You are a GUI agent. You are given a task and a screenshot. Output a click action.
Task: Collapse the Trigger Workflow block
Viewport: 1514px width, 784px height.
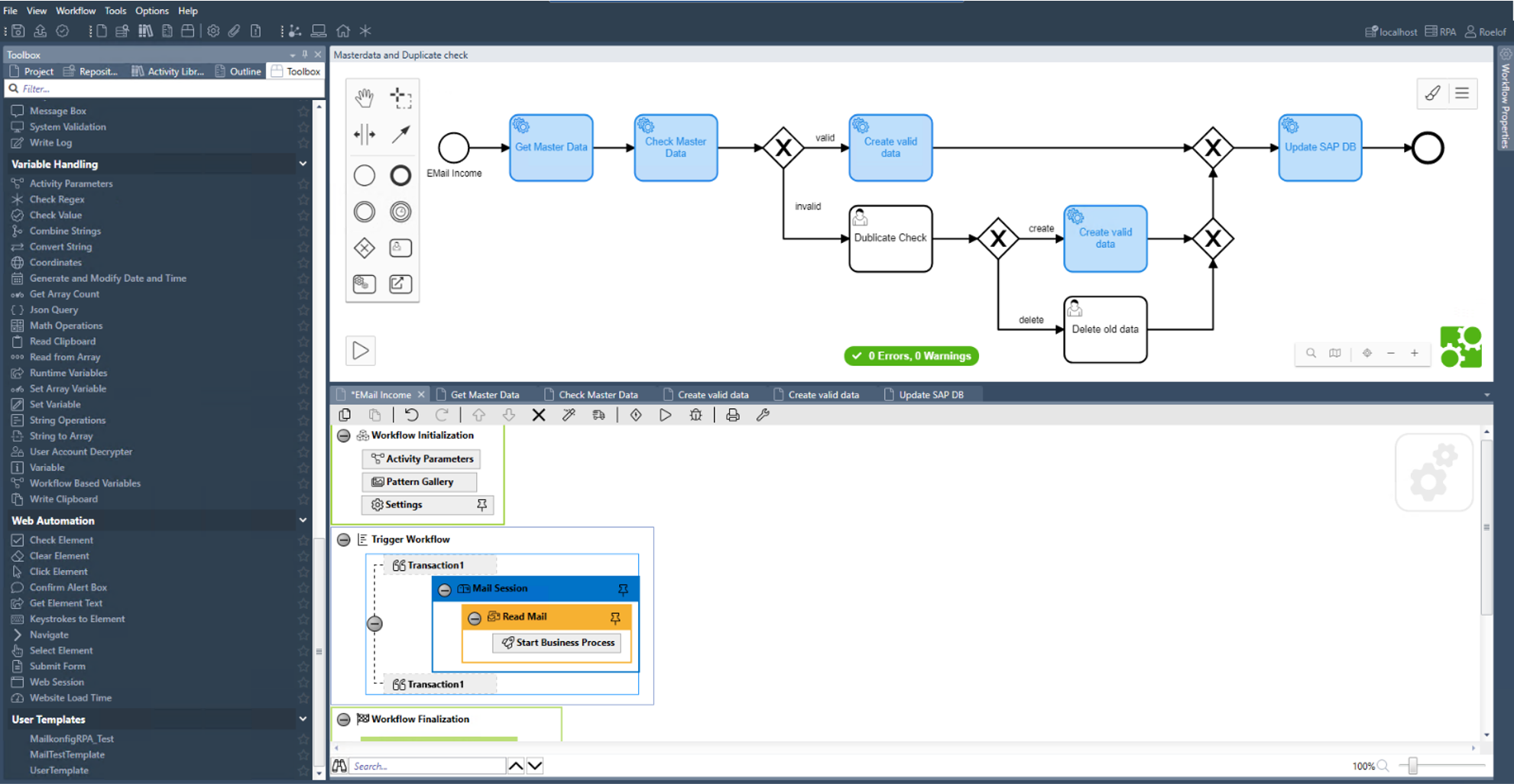point(344,539)
